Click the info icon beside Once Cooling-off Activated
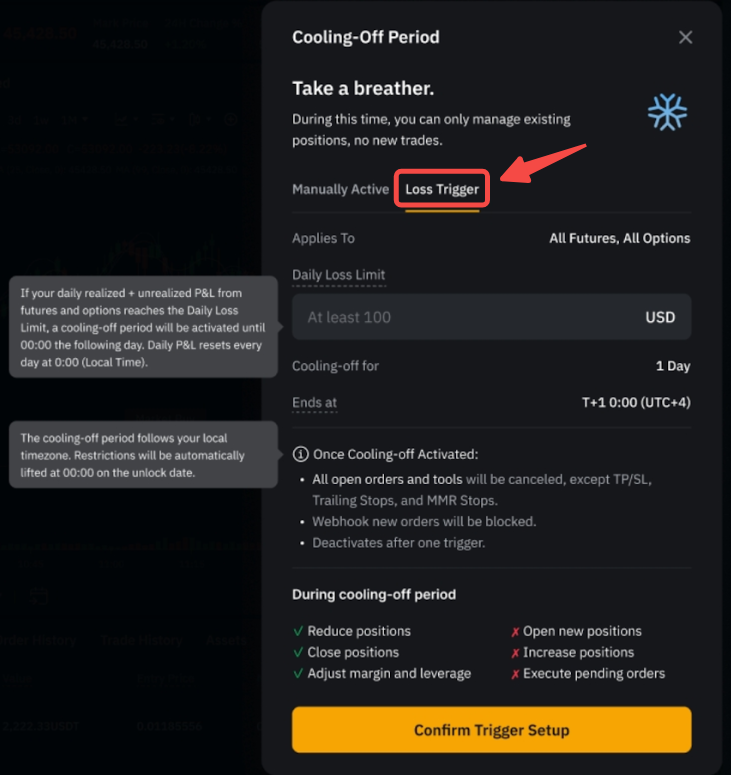This screenshot has height=775, width=731. tap(300, 454)
